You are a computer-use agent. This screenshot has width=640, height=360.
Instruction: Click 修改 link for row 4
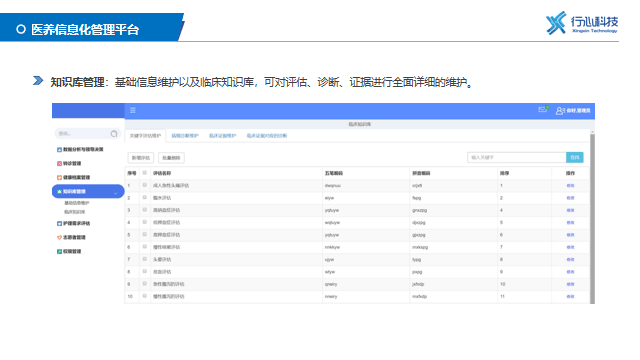pos(570,223)
